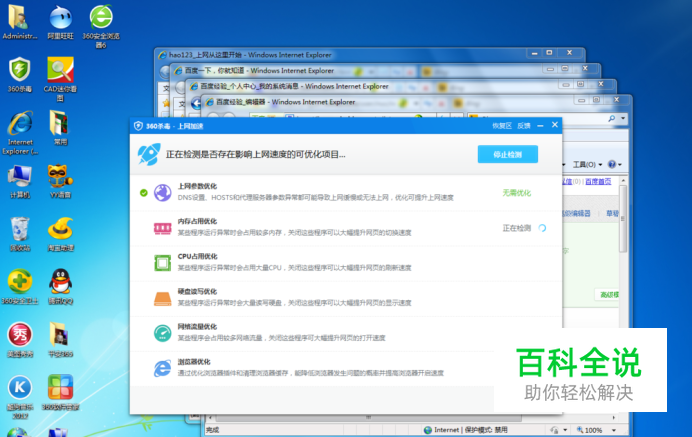Click the CPU占用优化 green chip icon
The width and height of the screenshot is (692, 437).
coord(162,263)
